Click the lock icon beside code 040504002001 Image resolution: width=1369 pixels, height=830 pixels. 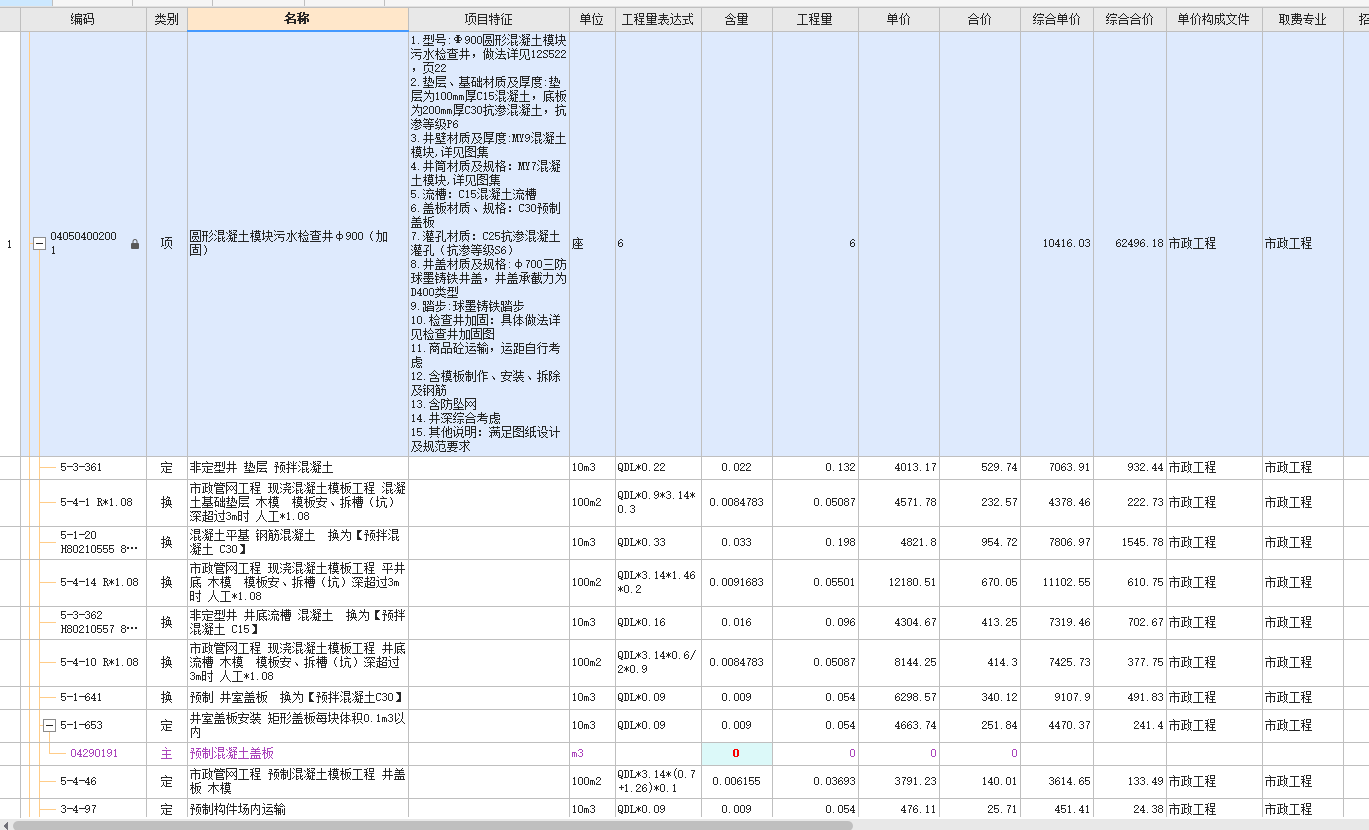[135, 244]
